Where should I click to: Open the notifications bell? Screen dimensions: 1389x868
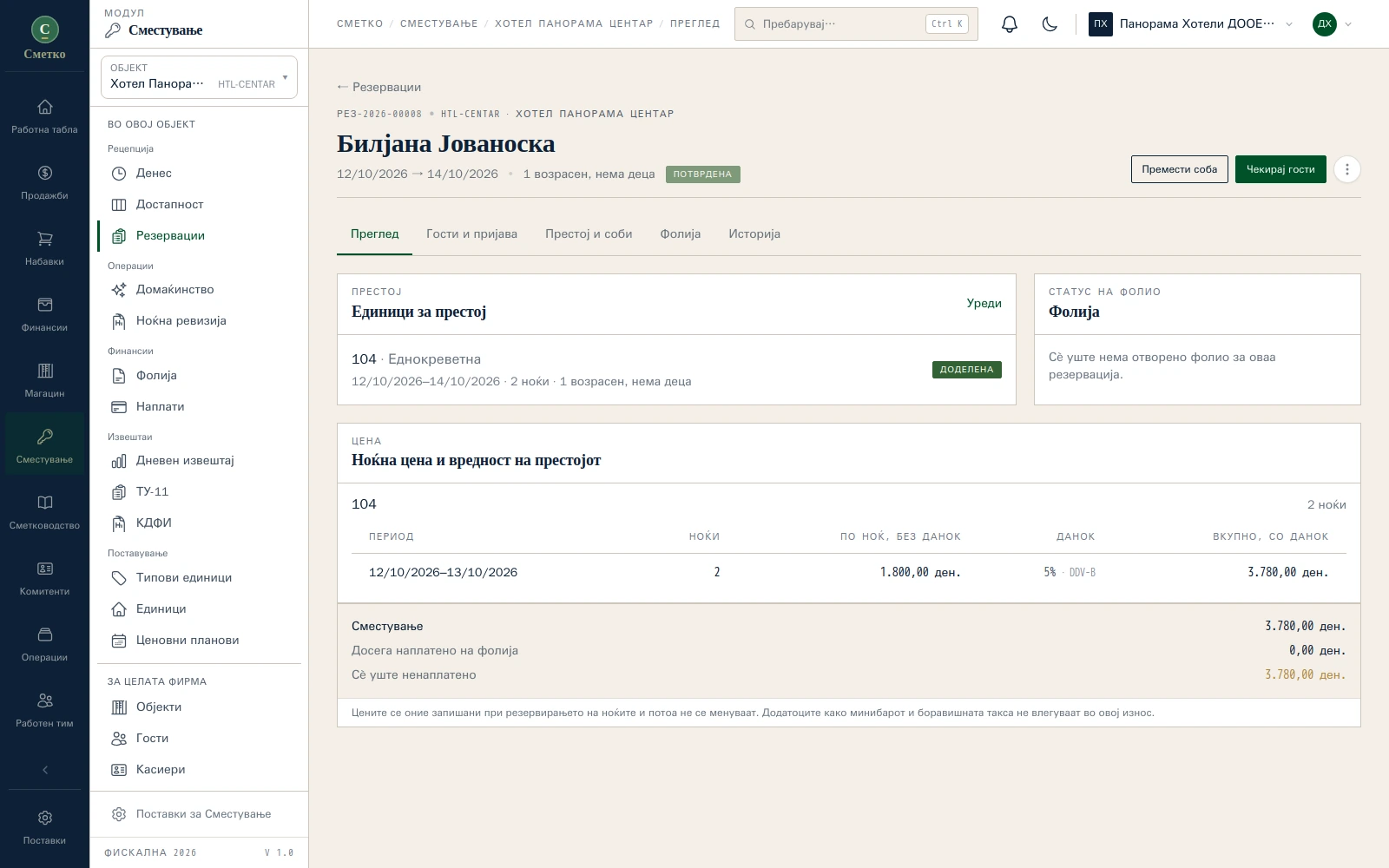click(x=1009, y=24)
